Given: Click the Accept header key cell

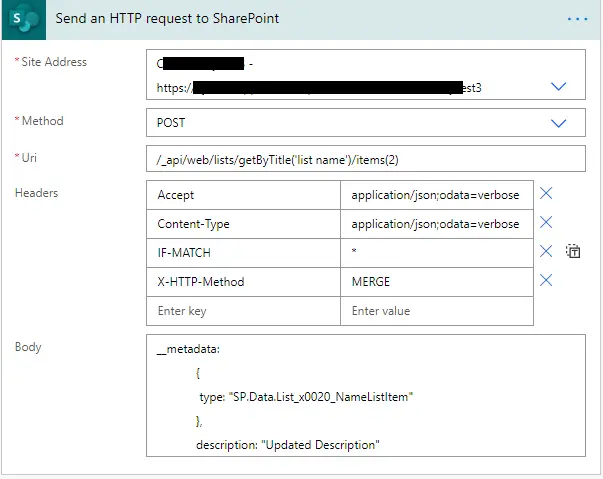Looking at the screenshot, I should 243,195.
